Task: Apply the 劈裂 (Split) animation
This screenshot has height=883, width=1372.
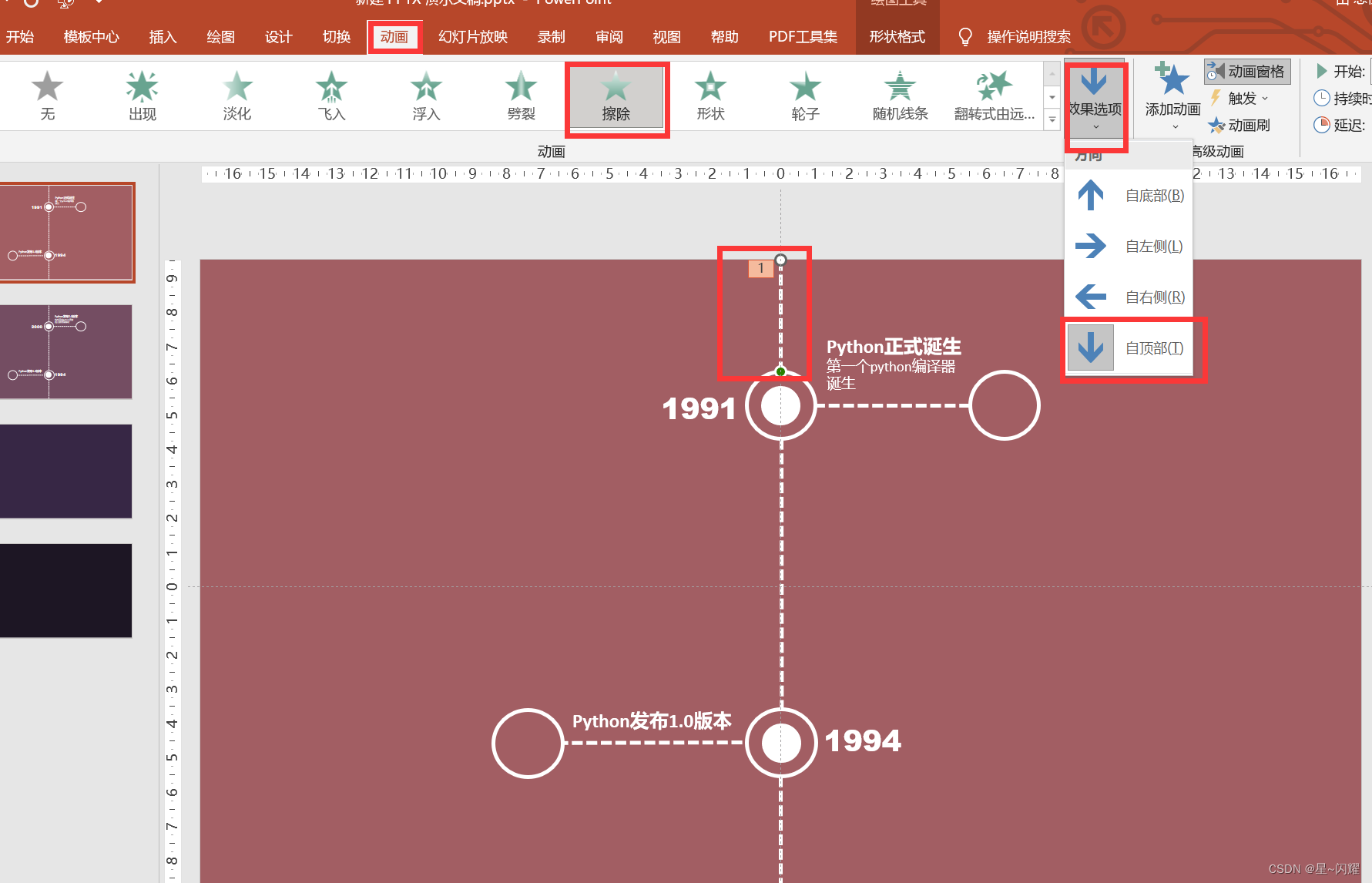Action: coord(521,96)
